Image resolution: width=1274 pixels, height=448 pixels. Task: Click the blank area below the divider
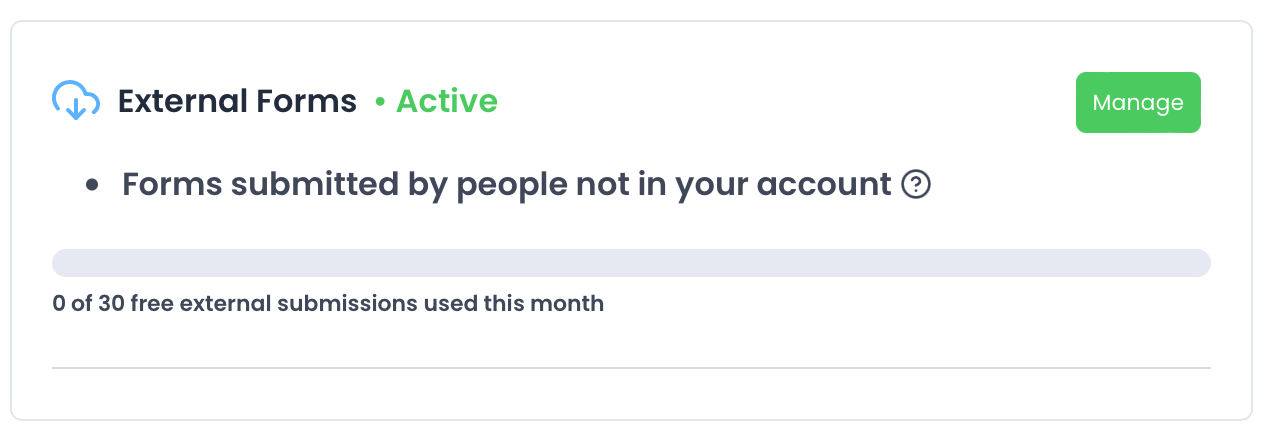(630, 394)
